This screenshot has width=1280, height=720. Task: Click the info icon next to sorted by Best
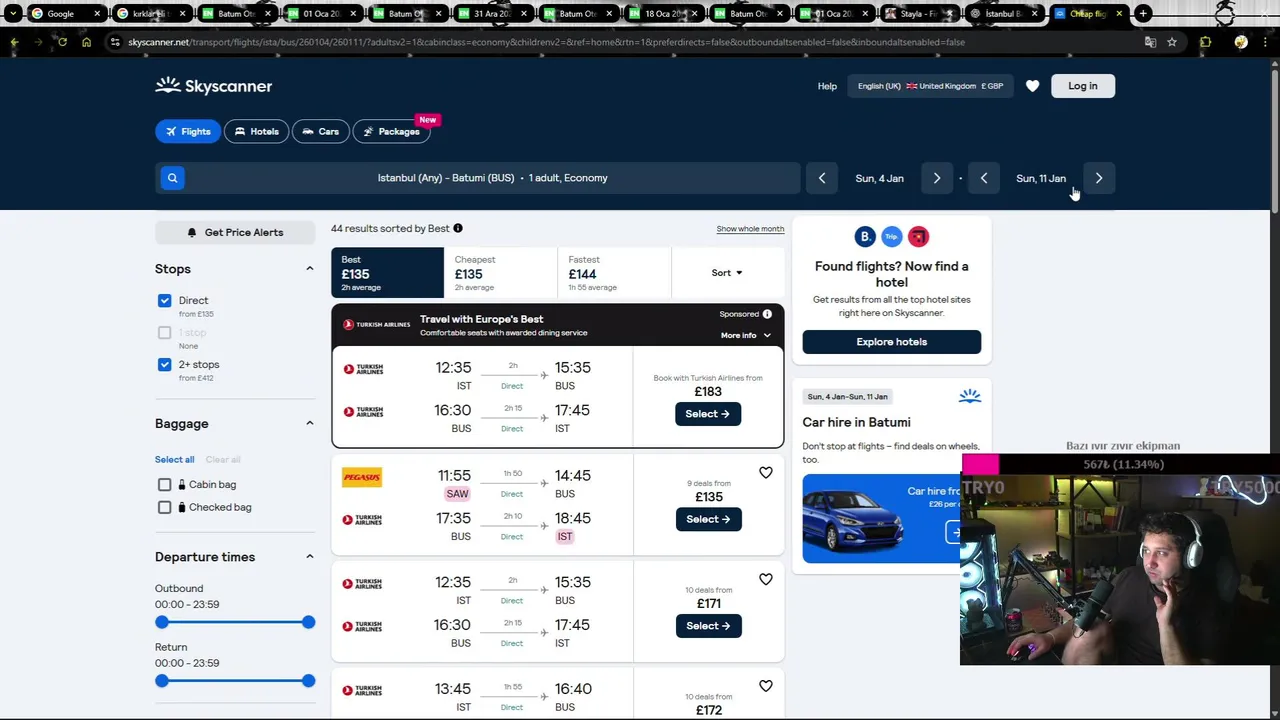[458, 228]
